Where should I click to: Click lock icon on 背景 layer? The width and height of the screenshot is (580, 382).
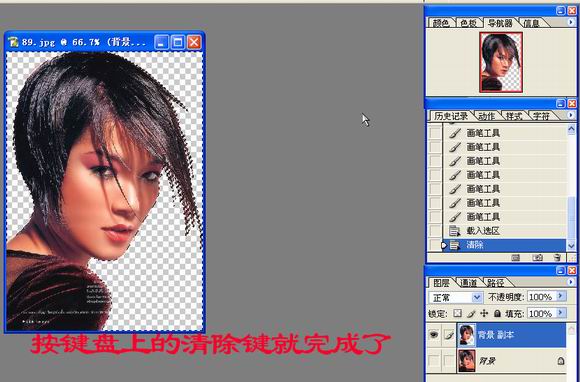(561, 361)
